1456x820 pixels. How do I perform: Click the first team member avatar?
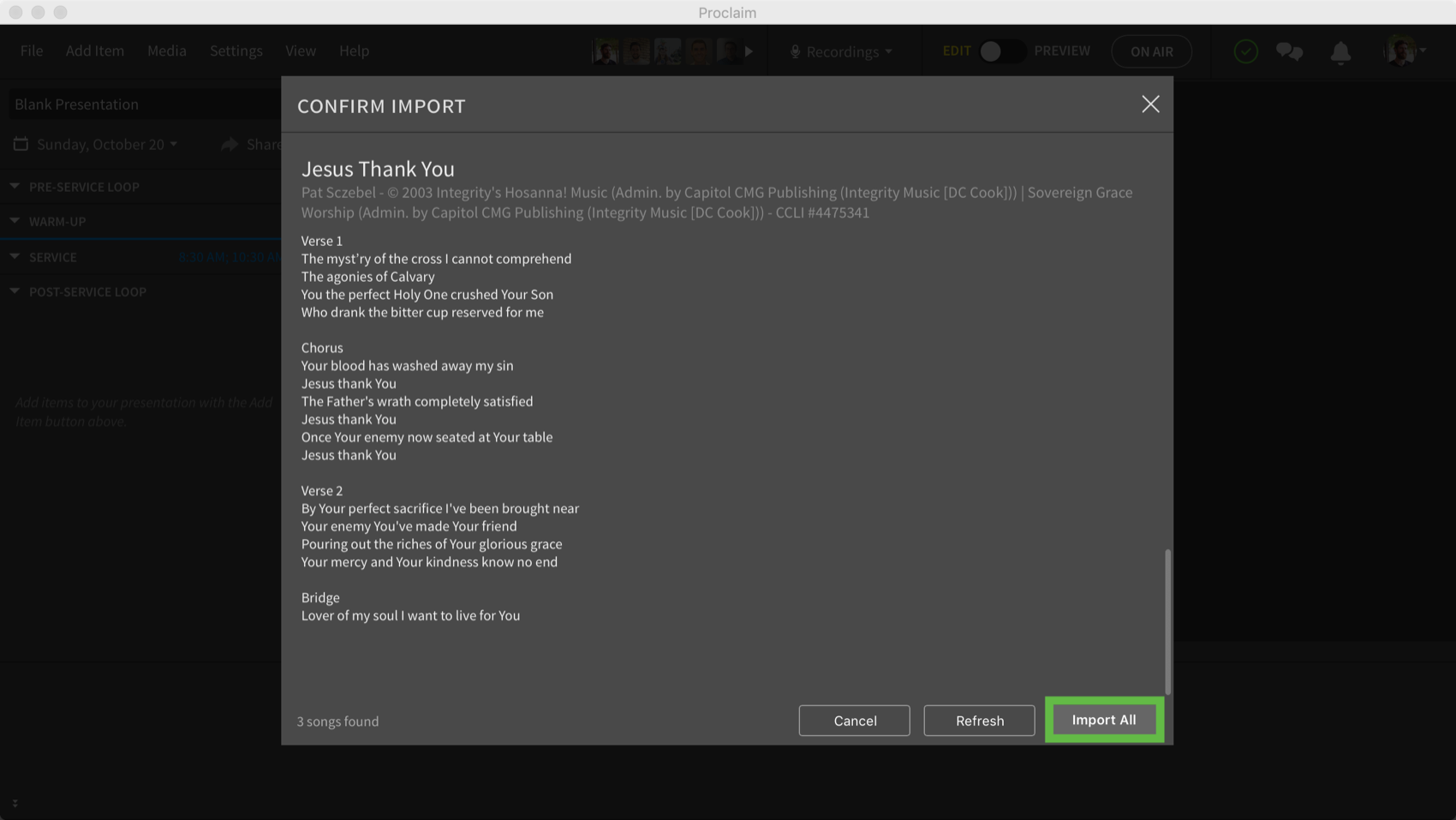(606, 51)
